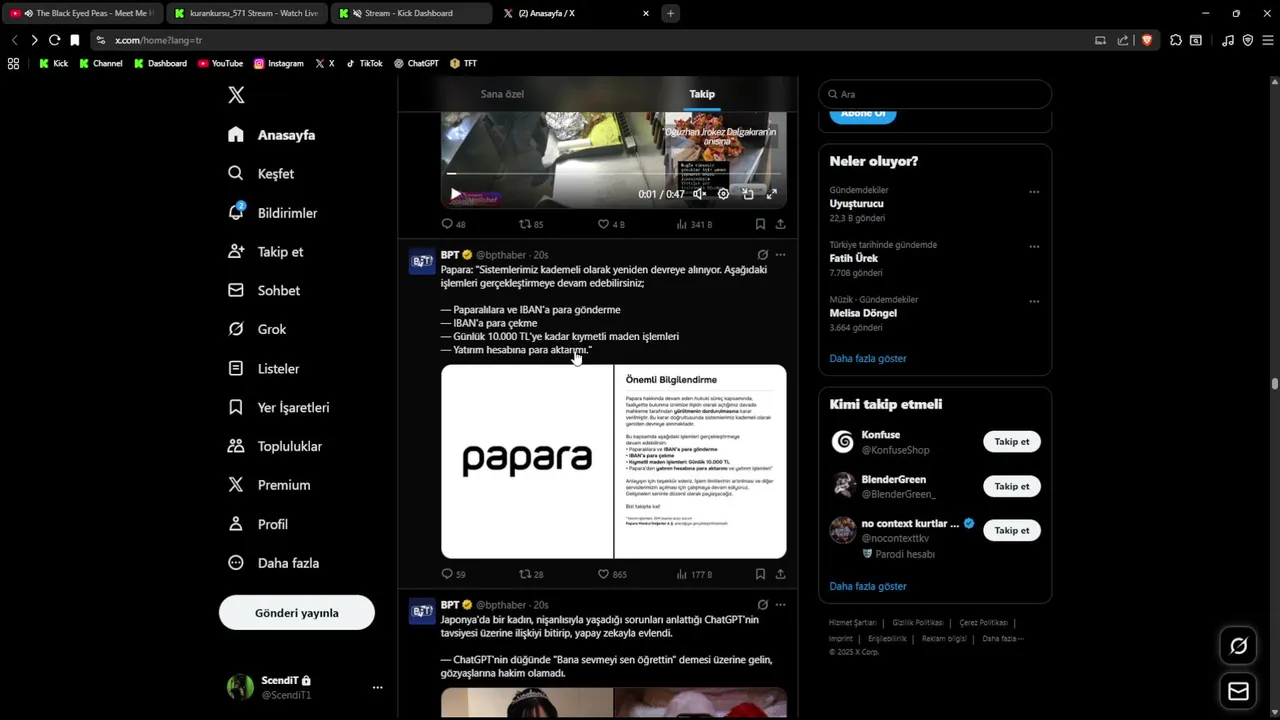Click the Gönderi yayınla button
The height and width of the screenshot is (720, 1280).
click(x=297, y=613)
